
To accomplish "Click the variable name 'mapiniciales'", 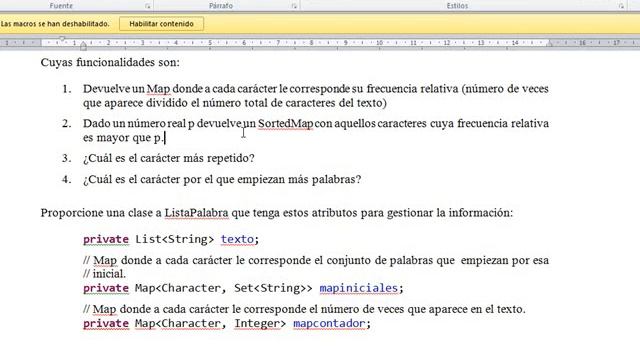I will click(x=358, y=288).
